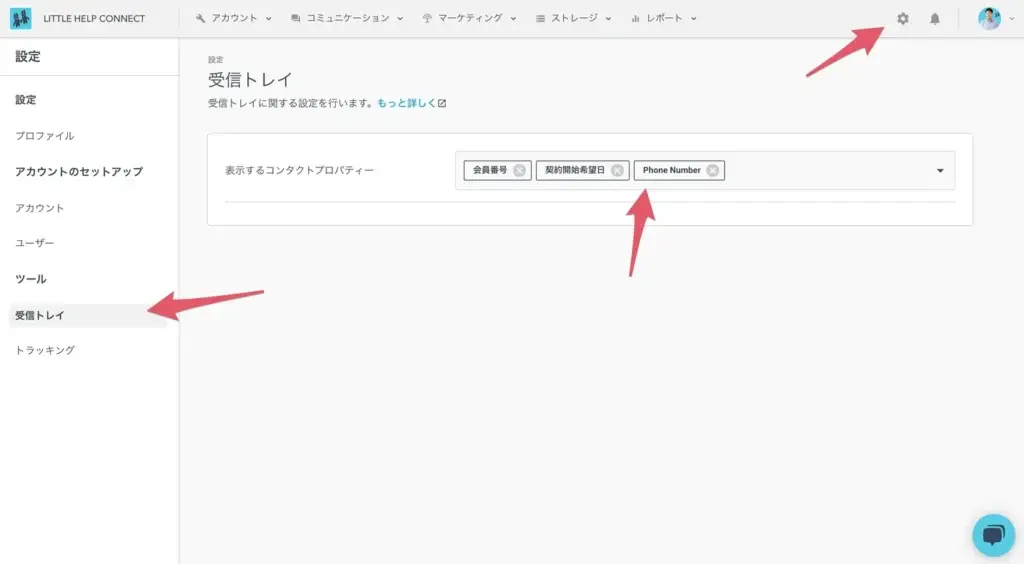The width and height of the screenshot is (1024, 564).
Task: Click the user profile avatar
Action: [989, 18]
